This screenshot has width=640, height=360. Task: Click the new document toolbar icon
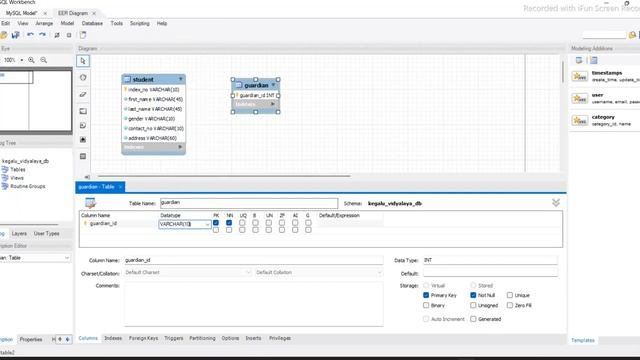(x=83, y=35)
